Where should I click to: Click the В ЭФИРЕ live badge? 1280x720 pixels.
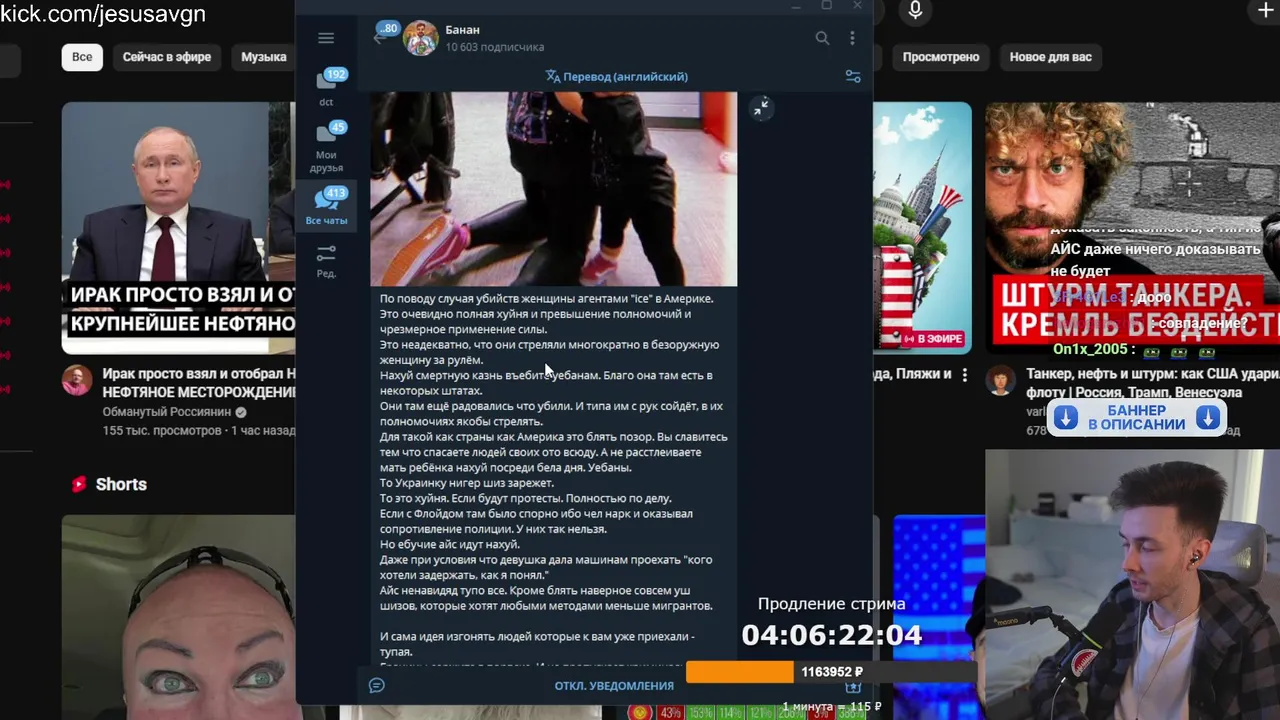933,338
